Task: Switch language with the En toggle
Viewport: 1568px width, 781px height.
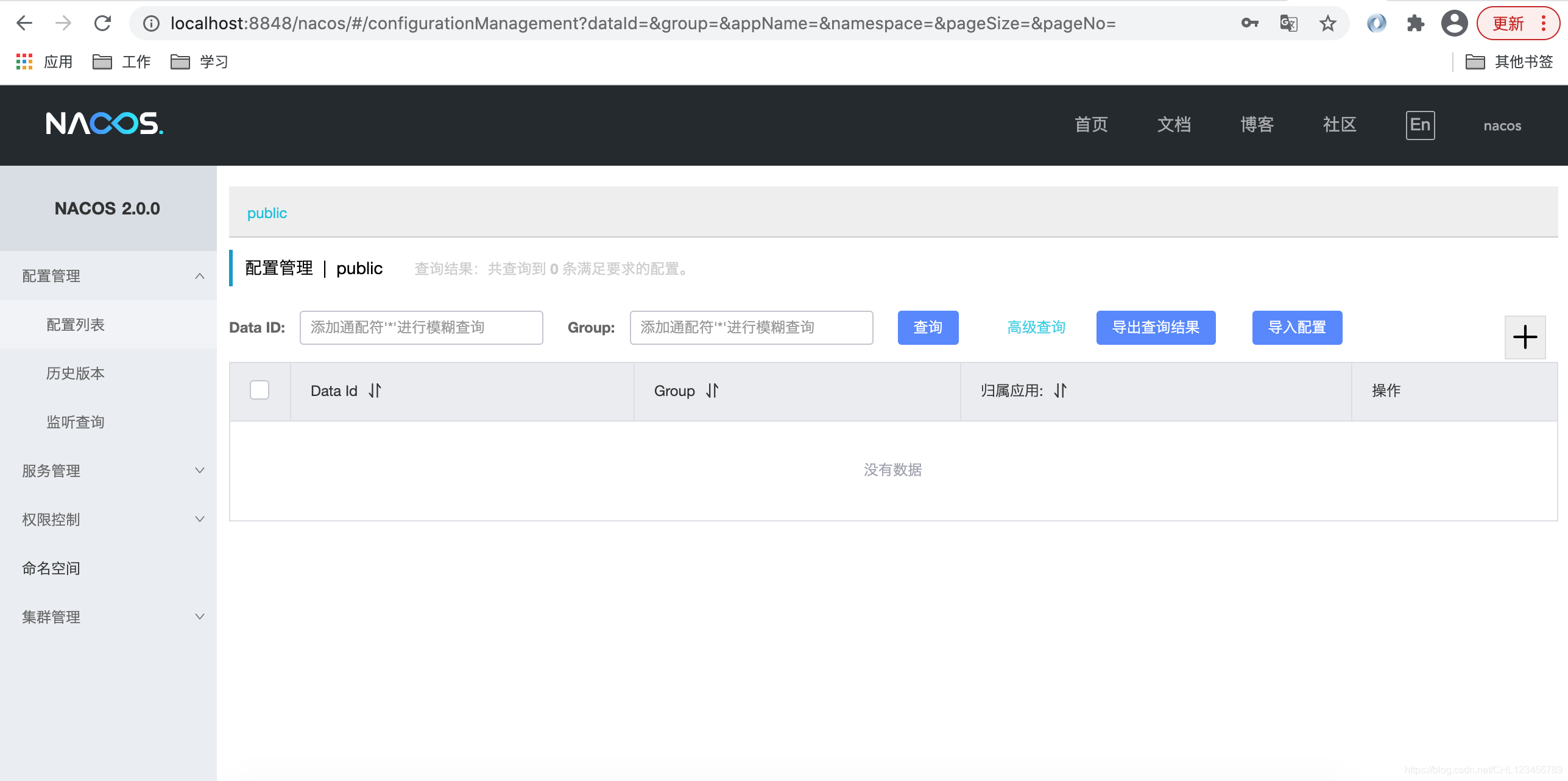Action: (x=1420, y=125)
